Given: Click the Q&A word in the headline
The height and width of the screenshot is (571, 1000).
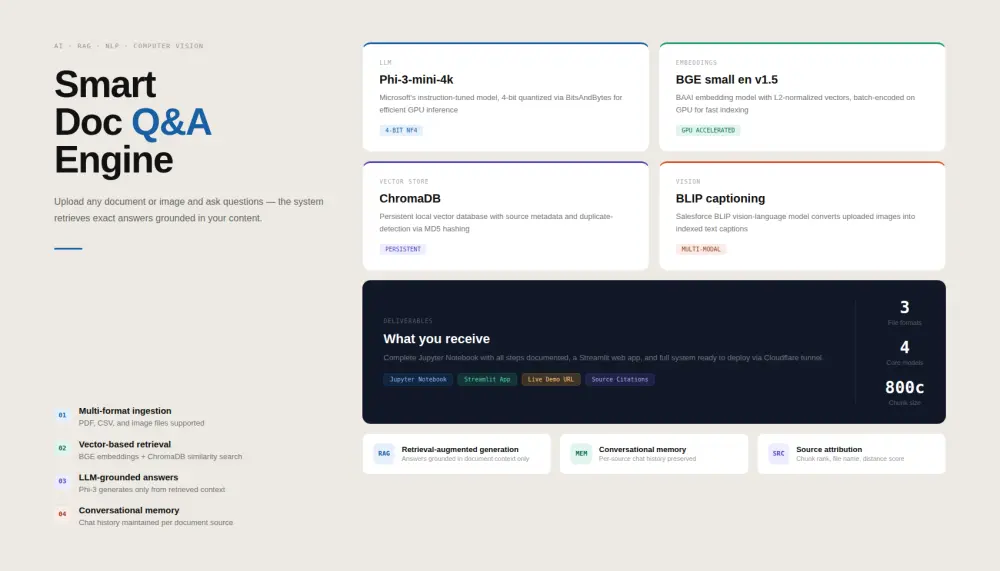Looking at the screenshot, I should point(171,122).
